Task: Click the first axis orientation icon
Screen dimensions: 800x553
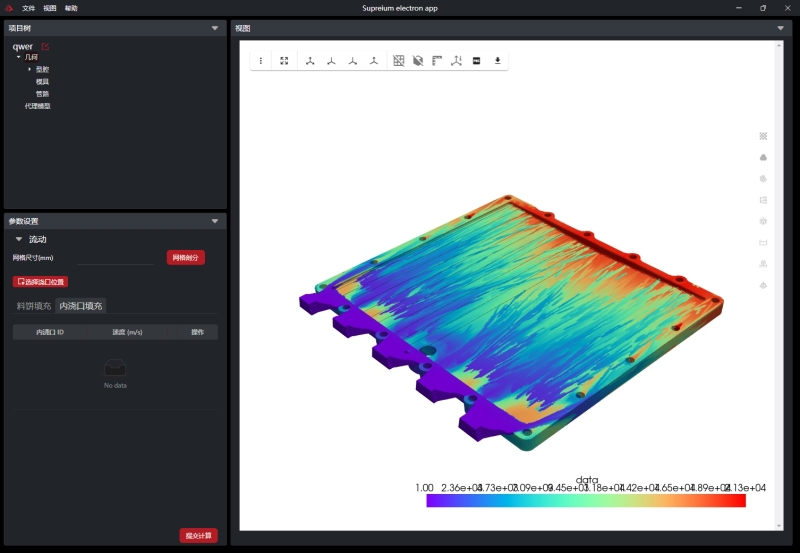Action: click(x=310, y=61)
